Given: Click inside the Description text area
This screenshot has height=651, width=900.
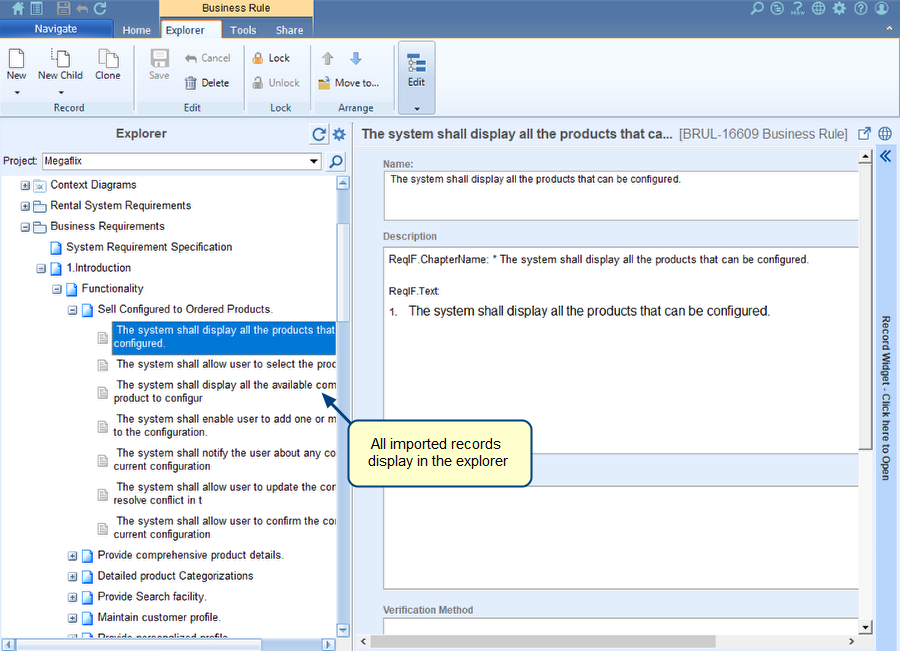Looking at the screenshot, I should [x=621, y=350].
